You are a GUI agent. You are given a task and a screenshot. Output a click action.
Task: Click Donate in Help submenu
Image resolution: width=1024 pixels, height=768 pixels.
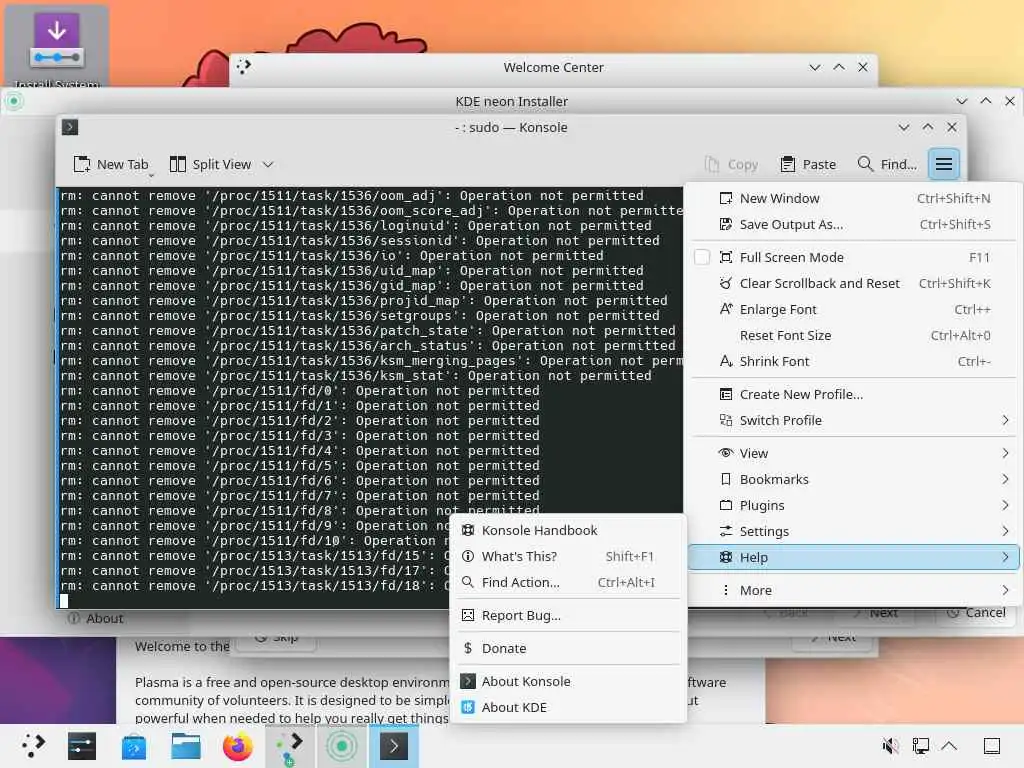pos(568,648)
